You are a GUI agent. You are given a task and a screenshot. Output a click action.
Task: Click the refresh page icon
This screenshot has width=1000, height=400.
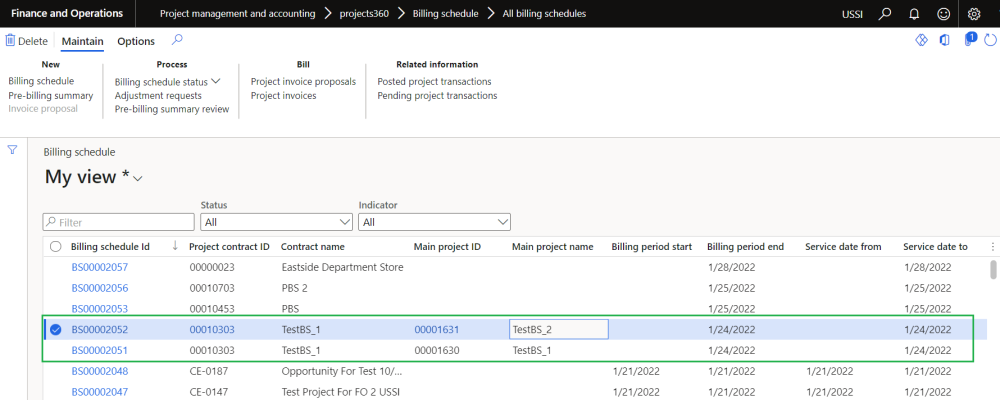click(991, 40)
